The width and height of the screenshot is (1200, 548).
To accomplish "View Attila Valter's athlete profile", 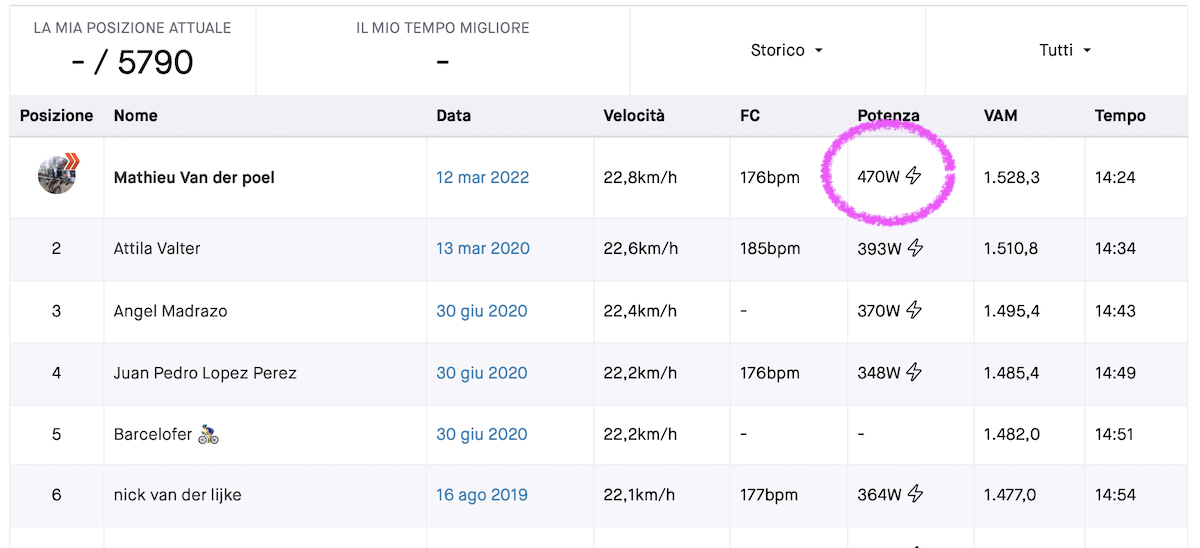I will coord(157,248).
